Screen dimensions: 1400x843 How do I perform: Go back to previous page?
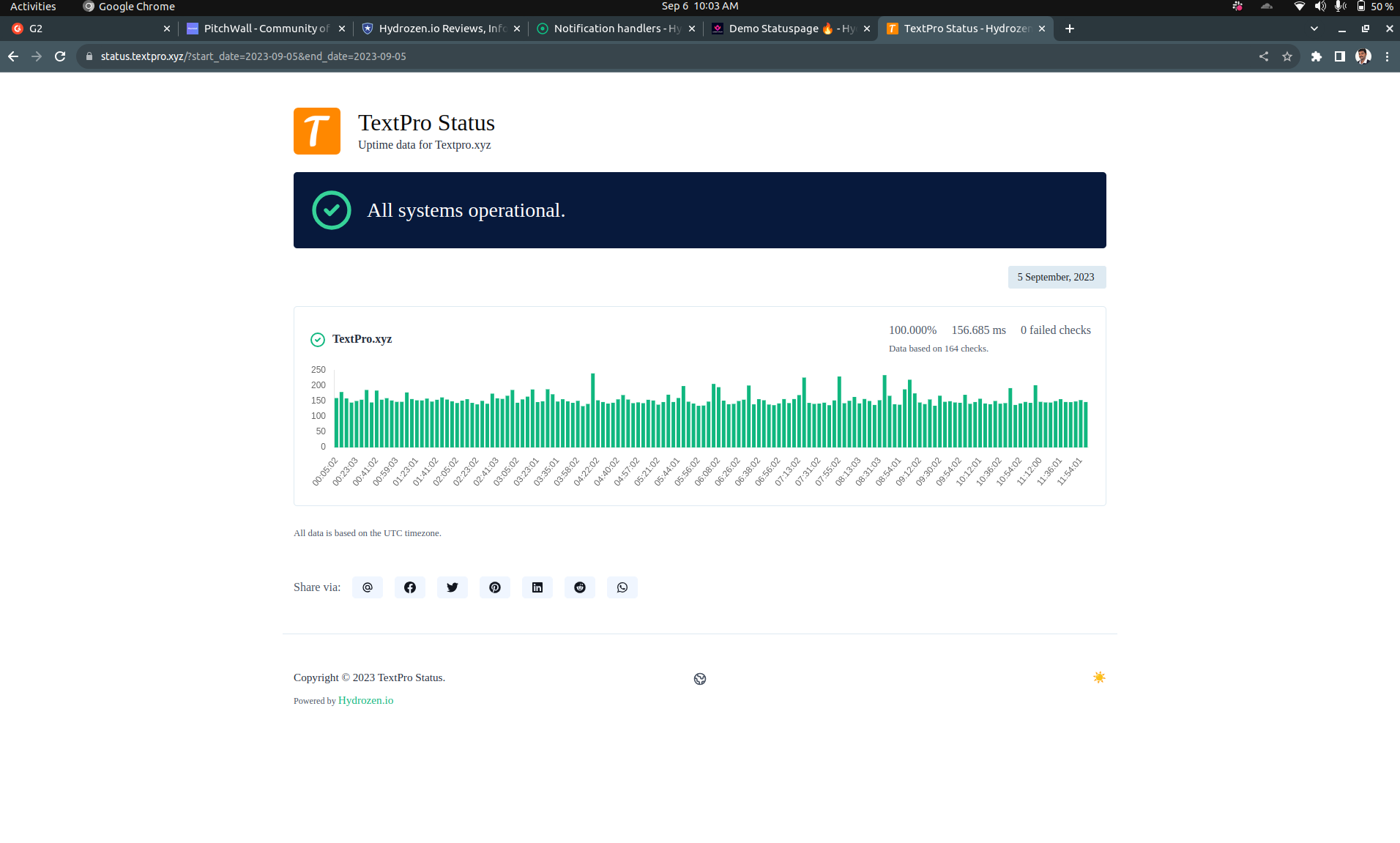pos(13,56)
